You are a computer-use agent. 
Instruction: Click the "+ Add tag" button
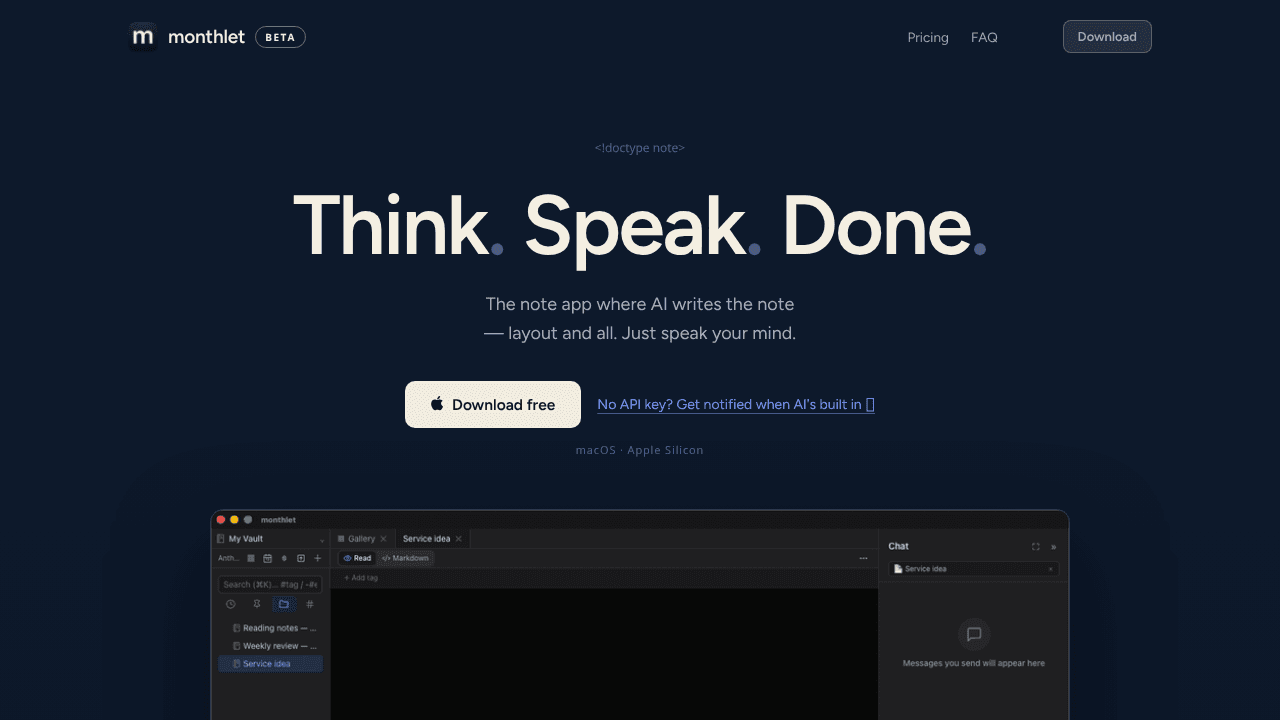(361, 578)
